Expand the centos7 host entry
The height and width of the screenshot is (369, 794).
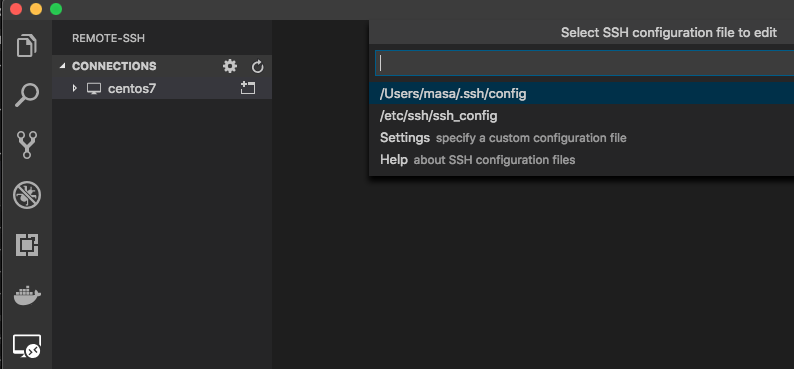75,88
